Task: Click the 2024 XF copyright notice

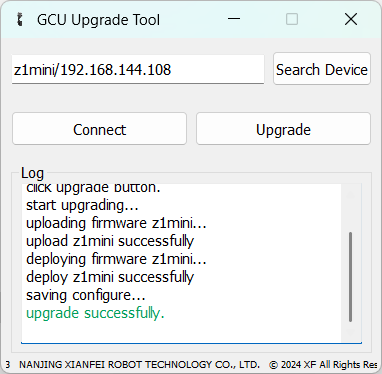Action: (x=323, y=365)
